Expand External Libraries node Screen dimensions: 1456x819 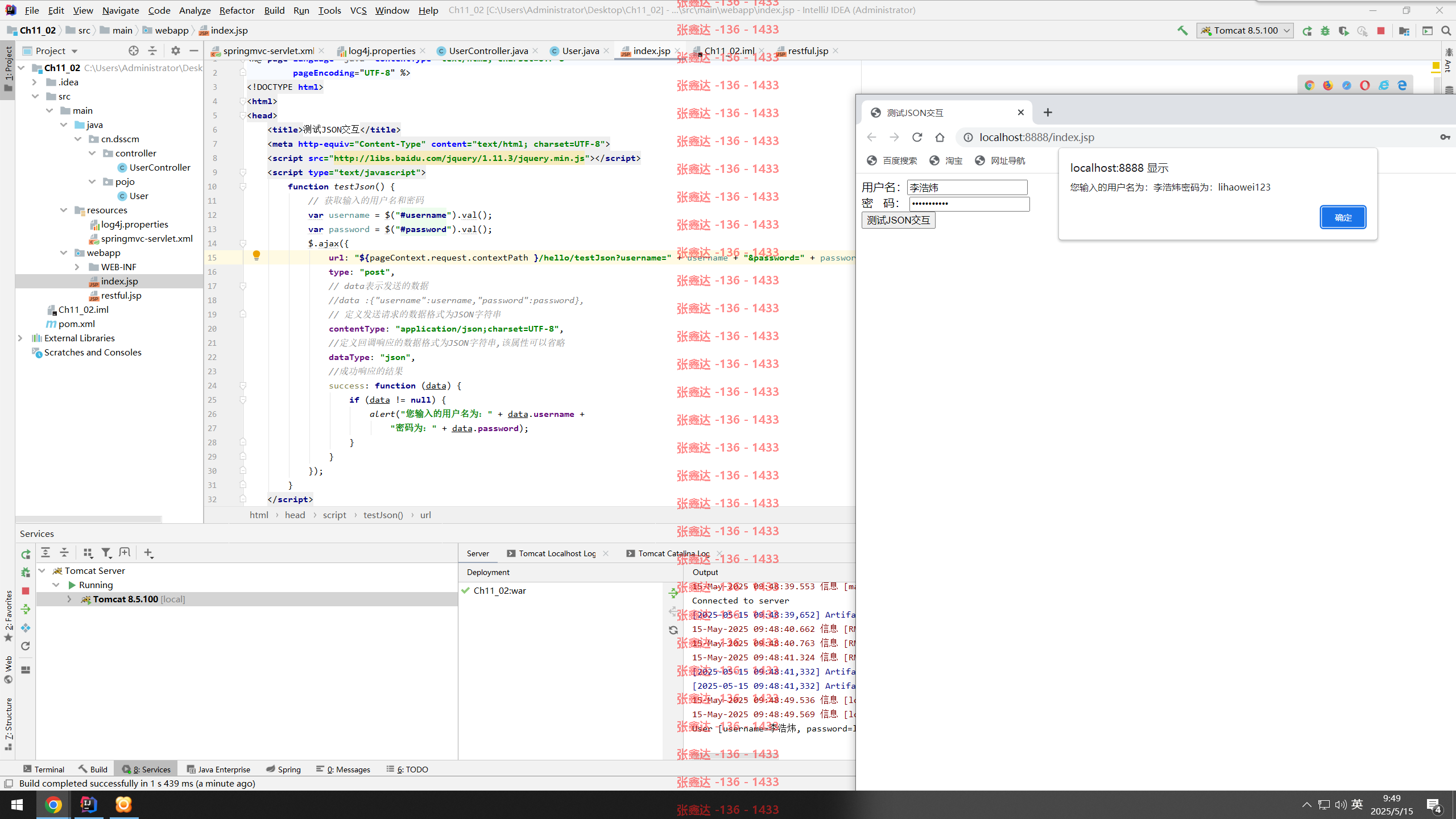(20, 338)
